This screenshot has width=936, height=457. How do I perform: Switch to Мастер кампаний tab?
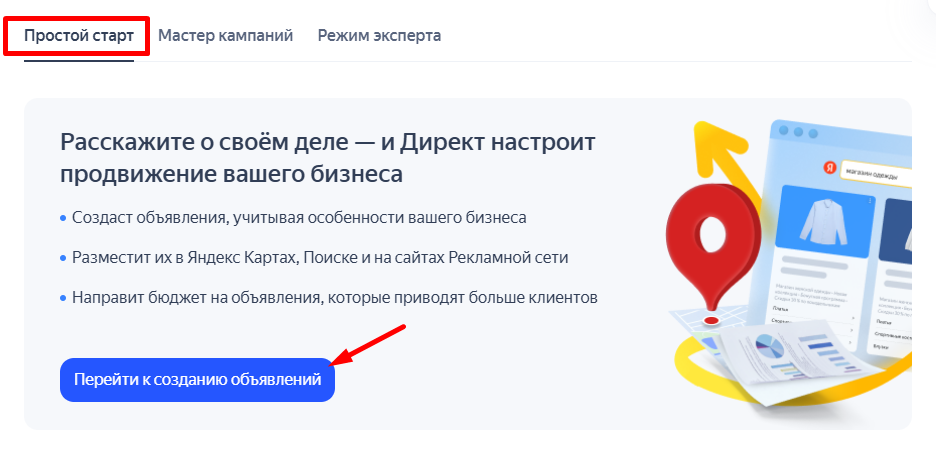point(226,36)
